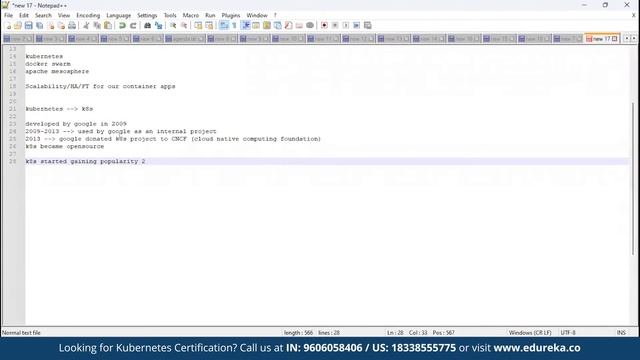Click the Open file toolbar icon

18,25
